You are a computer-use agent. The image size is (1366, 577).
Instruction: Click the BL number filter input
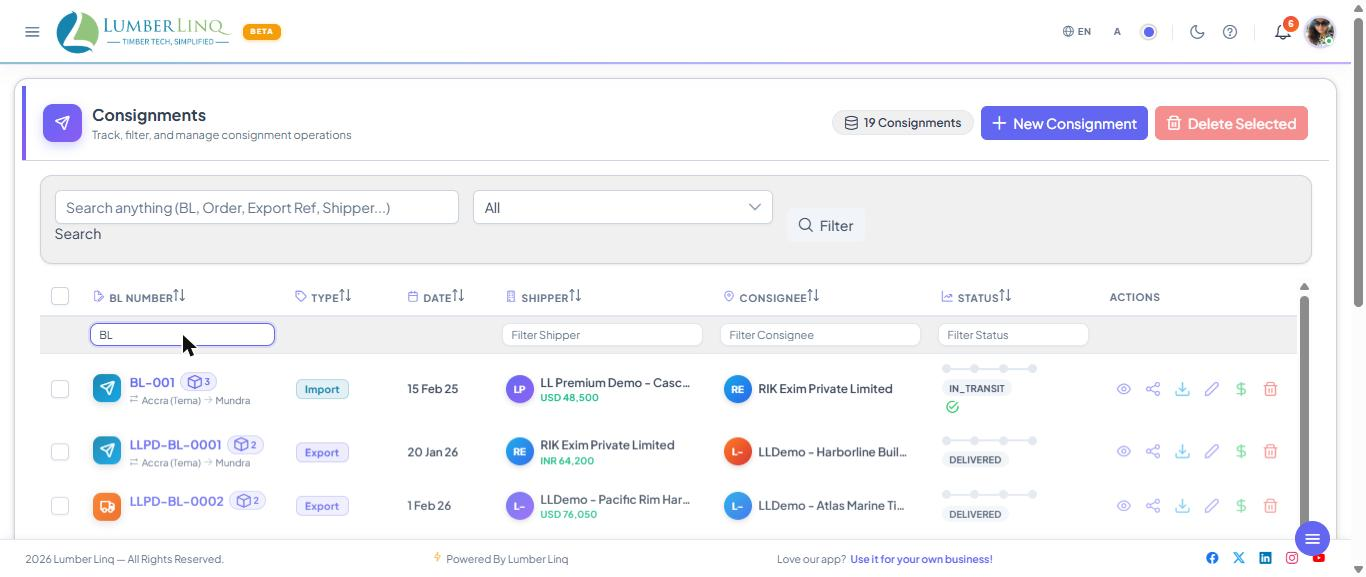click(182, 335)
